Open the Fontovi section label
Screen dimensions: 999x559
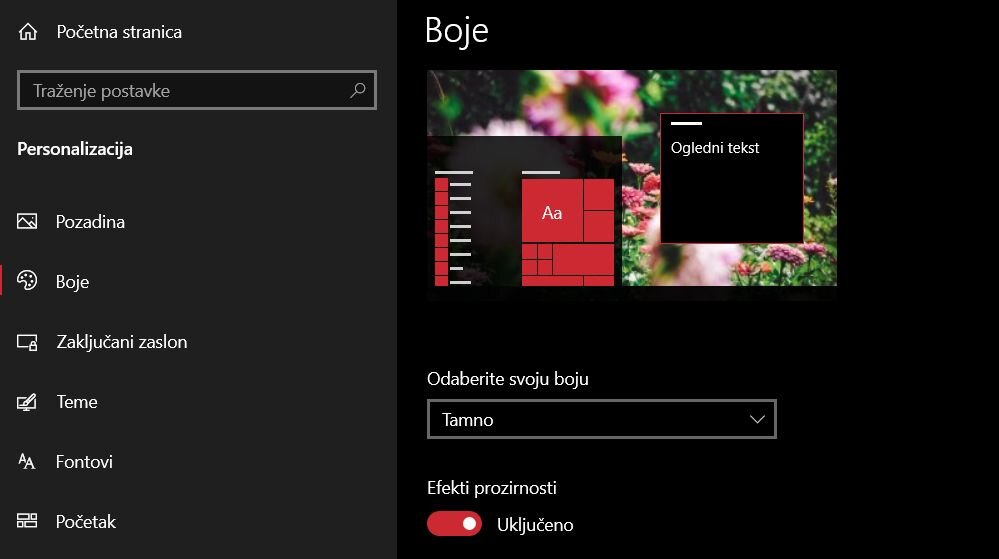pyautogui.click(x=84, y=462)
